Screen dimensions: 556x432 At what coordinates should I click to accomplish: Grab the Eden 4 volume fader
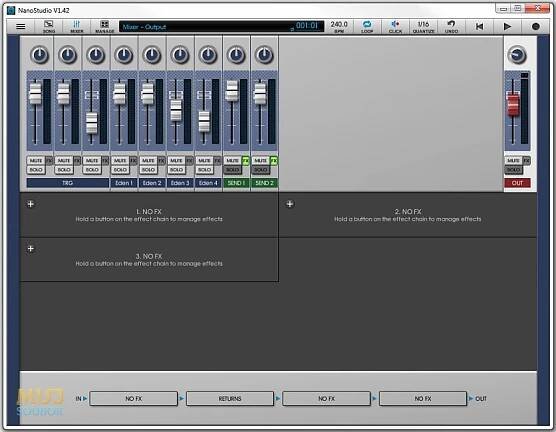click(x=204, y=122)
